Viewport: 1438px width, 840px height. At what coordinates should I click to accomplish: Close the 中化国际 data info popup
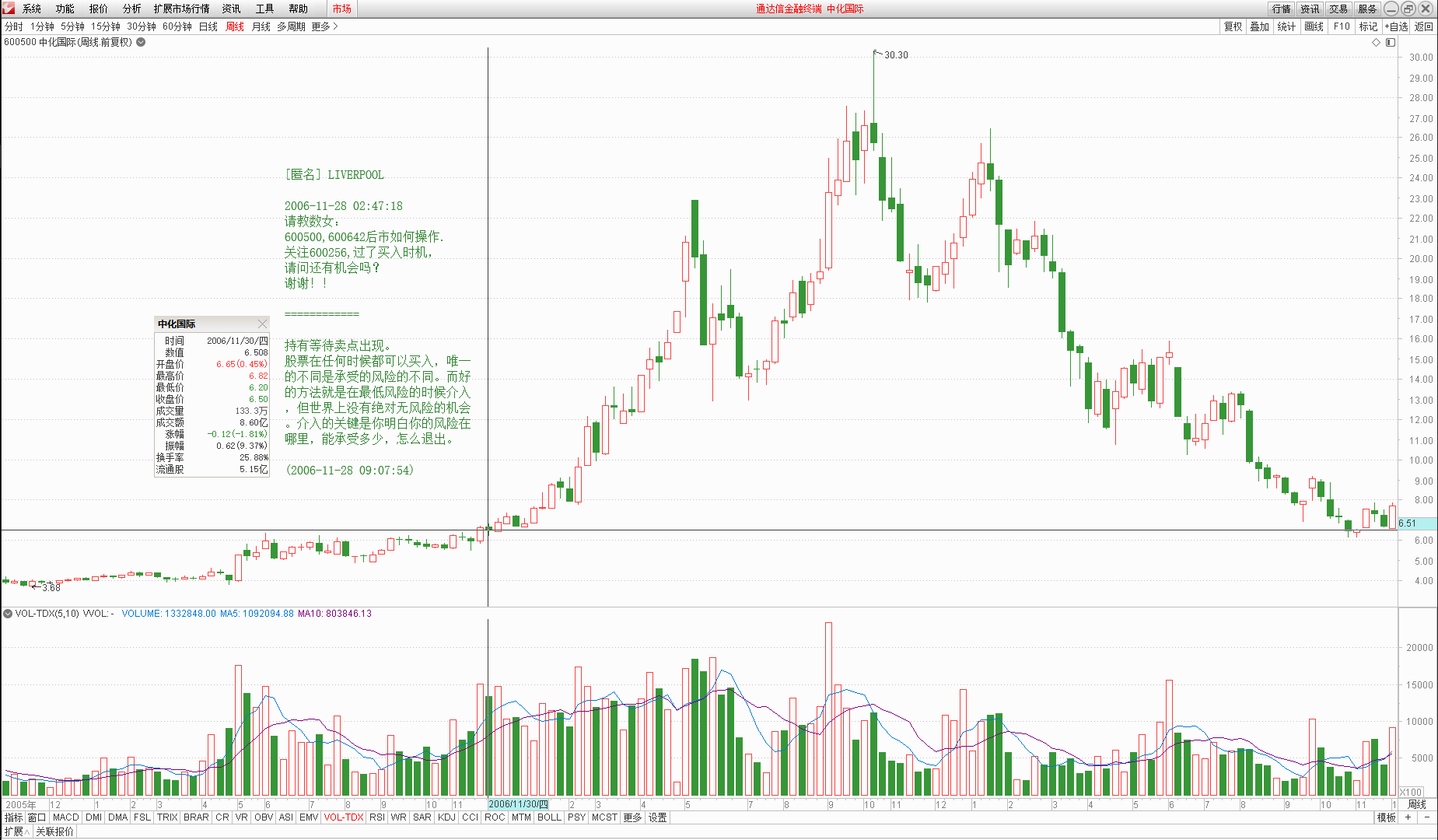[x=262, y=324]
